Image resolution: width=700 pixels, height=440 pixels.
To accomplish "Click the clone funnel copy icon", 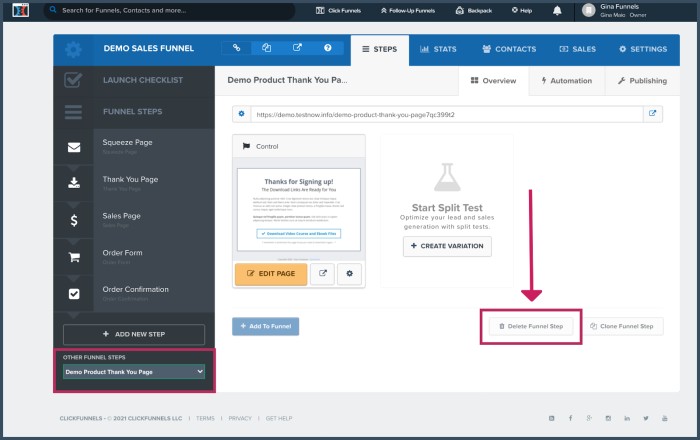I will [267, 48].
